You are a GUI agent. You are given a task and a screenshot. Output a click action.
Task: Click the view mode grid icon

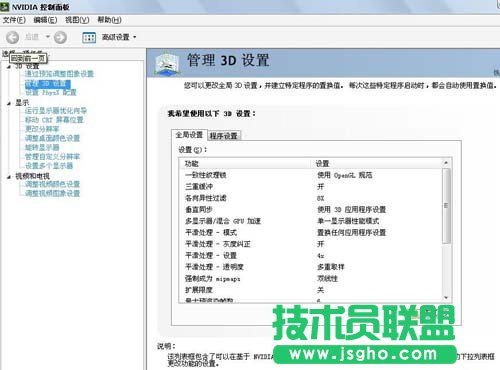click(89, 37)
